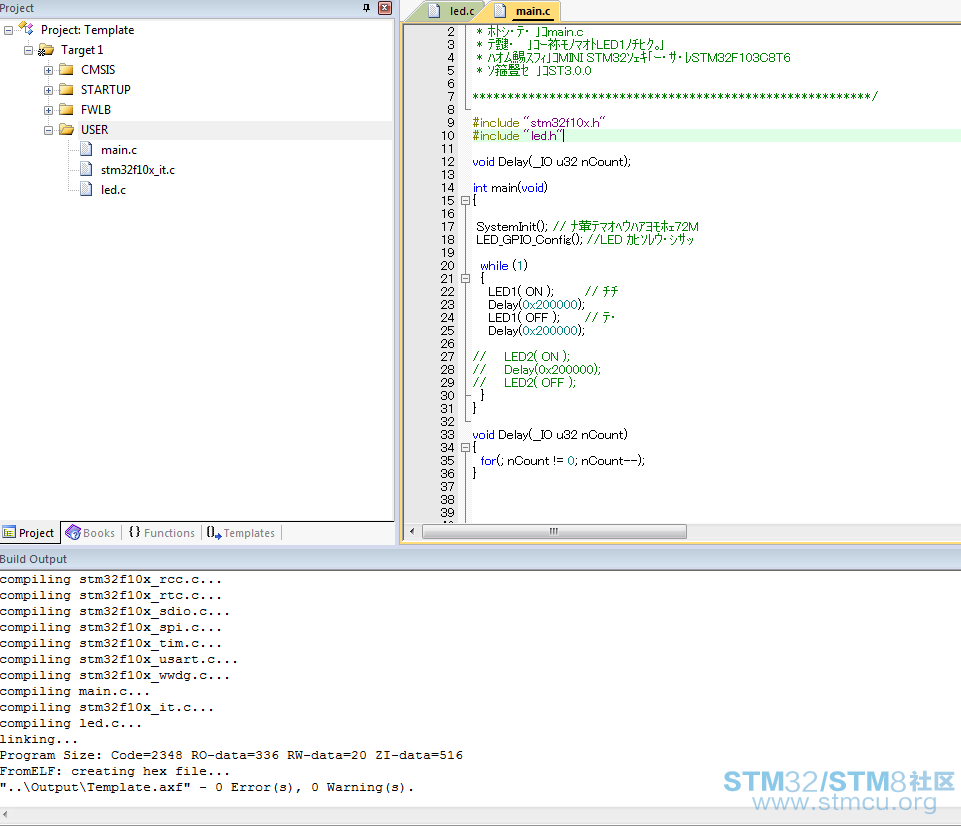
Task: Click the Project panel pin icon
Action: click(366, 8)
